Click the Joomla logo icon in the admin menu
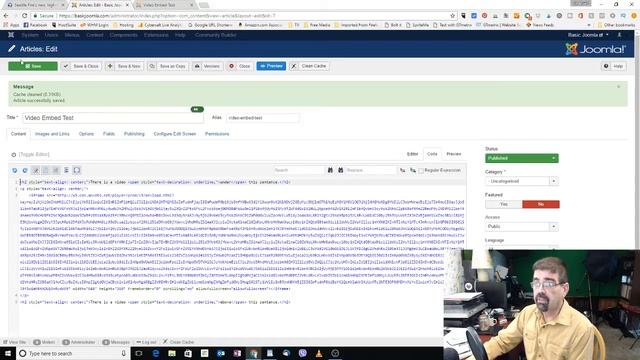Screen dimensions: 640x360 [x=11, y=35]
